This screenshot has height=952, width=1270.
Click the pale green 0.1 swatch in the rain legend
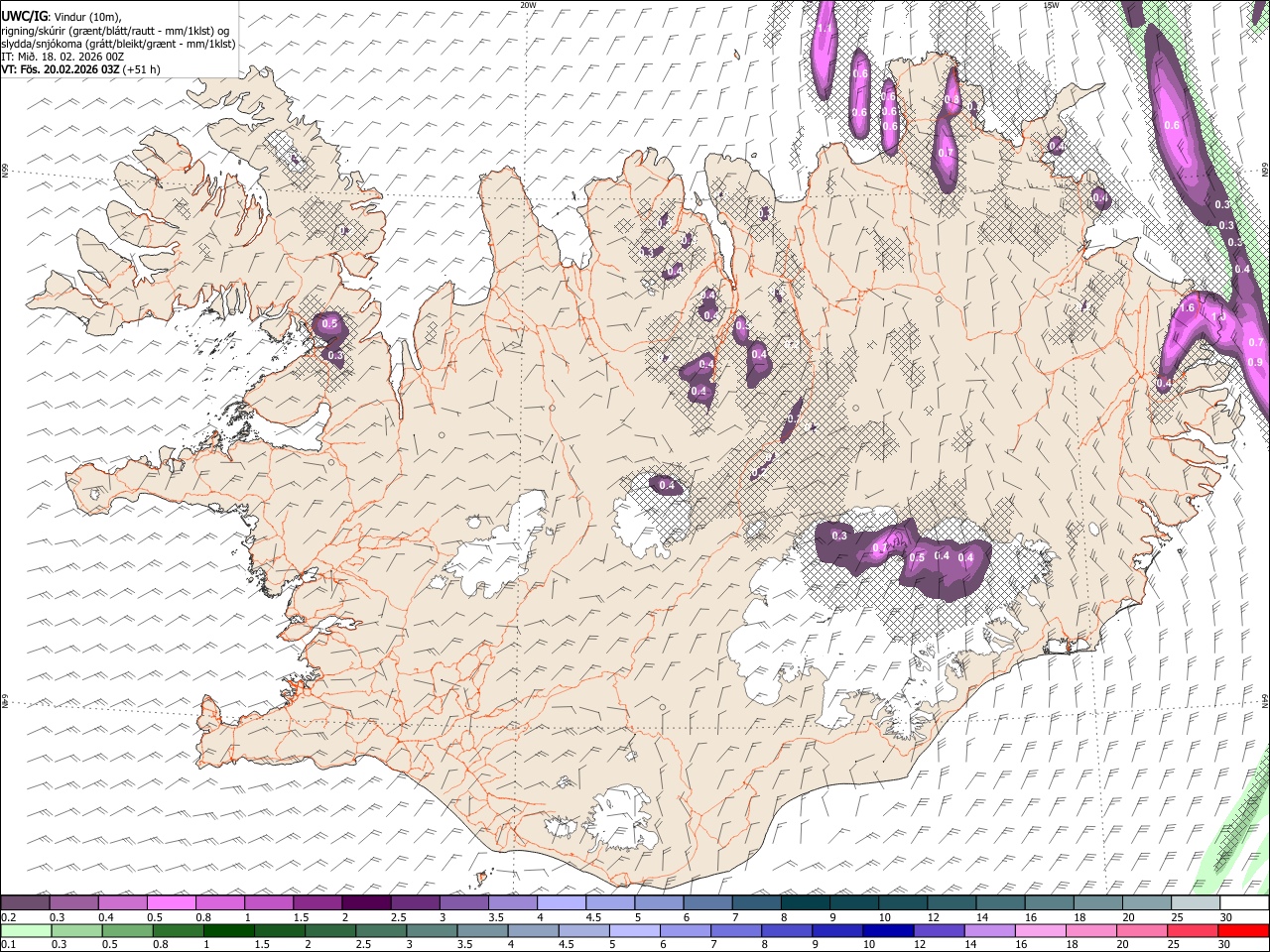(25, 930)
